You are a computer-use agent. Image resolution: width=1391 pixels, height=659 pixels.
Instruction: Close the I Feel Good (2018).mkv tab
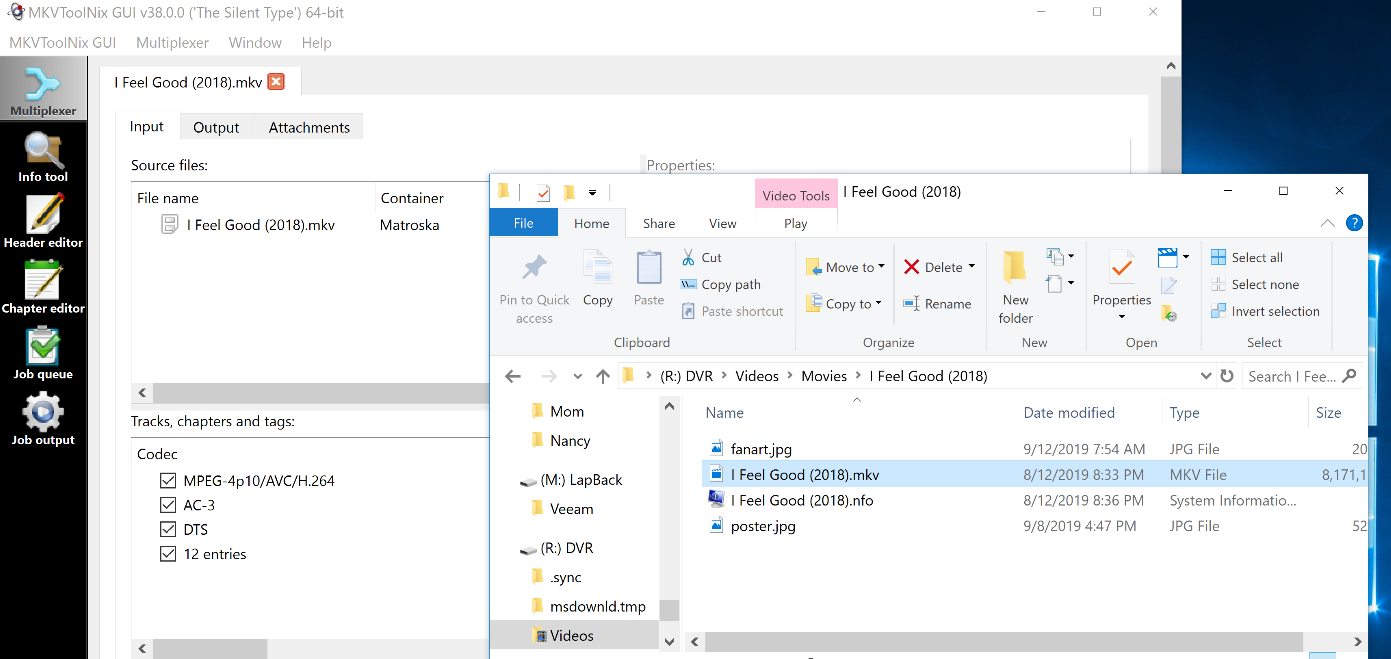click(x=276, y=82)
